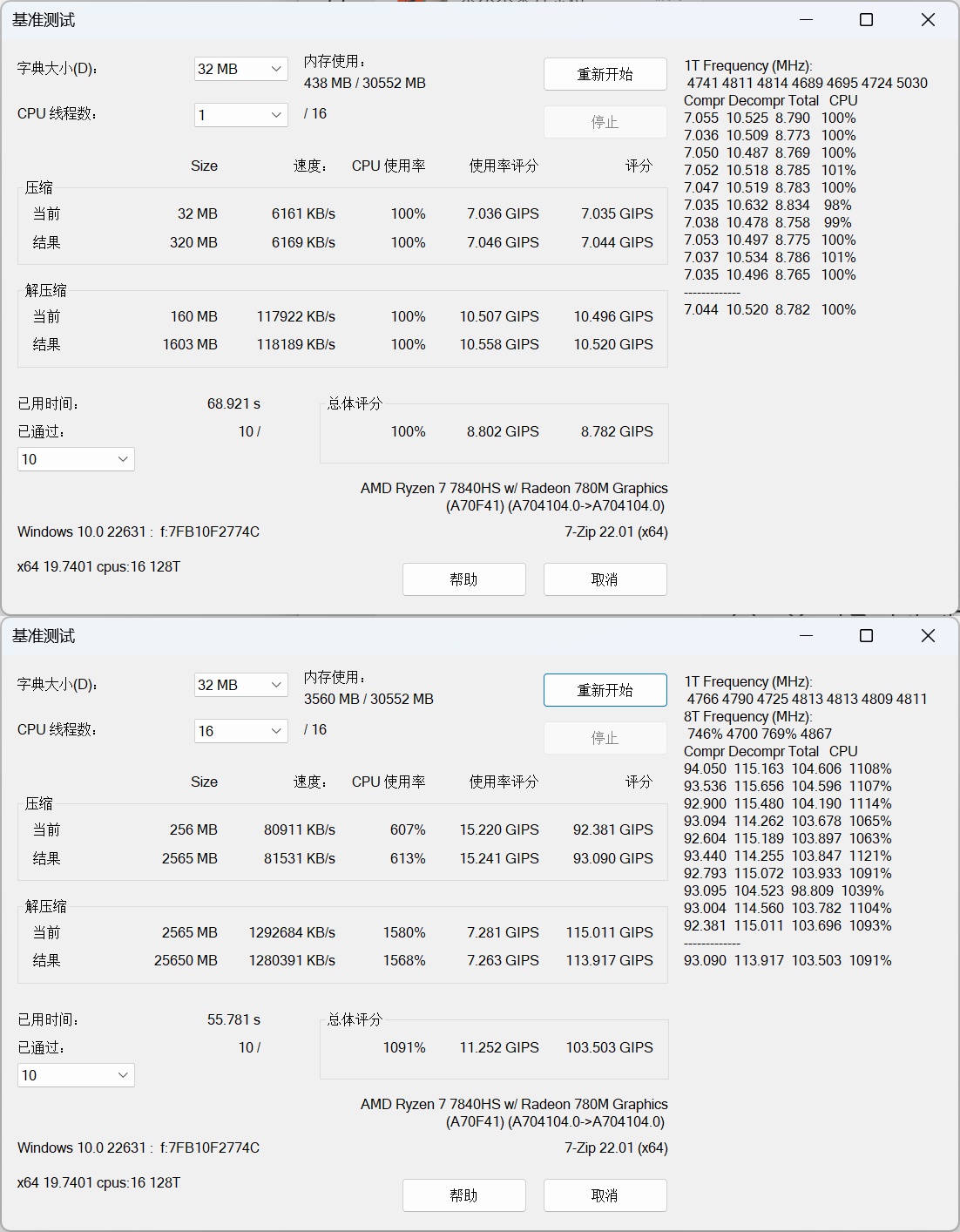The image size is (960, 1232).
Task: Maximize the bottom benchmark window
Action: tap(866, 636)
